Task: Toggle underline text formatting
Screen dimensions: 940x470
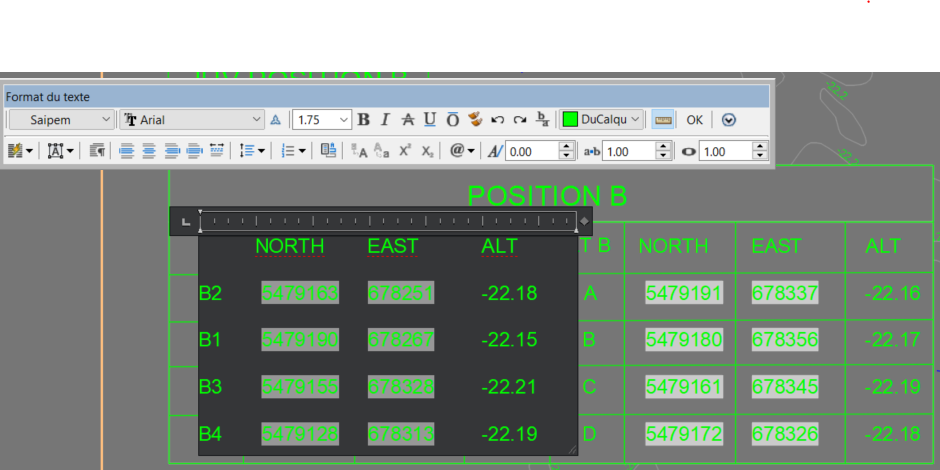Action: click(x=430, y=120)
